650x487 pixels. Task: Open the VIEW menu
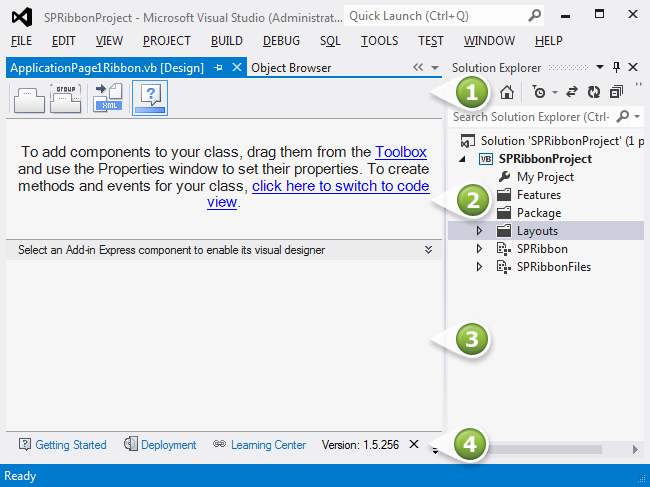pyautogui.click(x=109, y=41)
